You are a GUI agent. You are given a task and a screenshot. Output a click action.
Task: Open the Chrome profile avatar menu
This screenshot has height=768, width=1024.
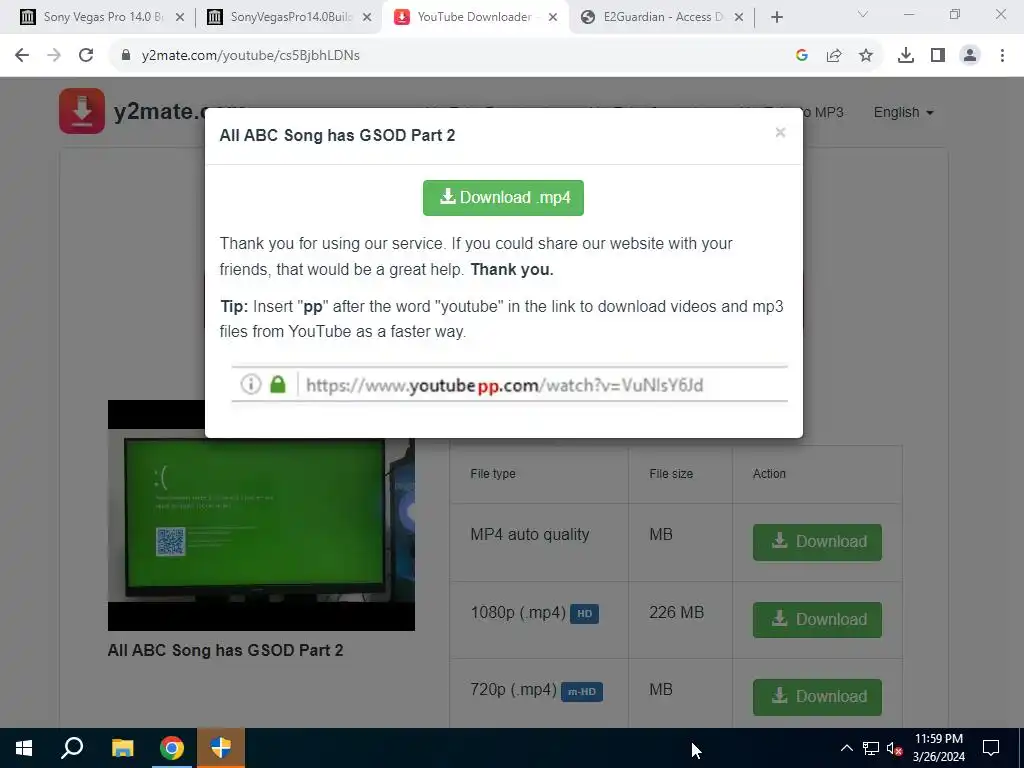(970, 56)
